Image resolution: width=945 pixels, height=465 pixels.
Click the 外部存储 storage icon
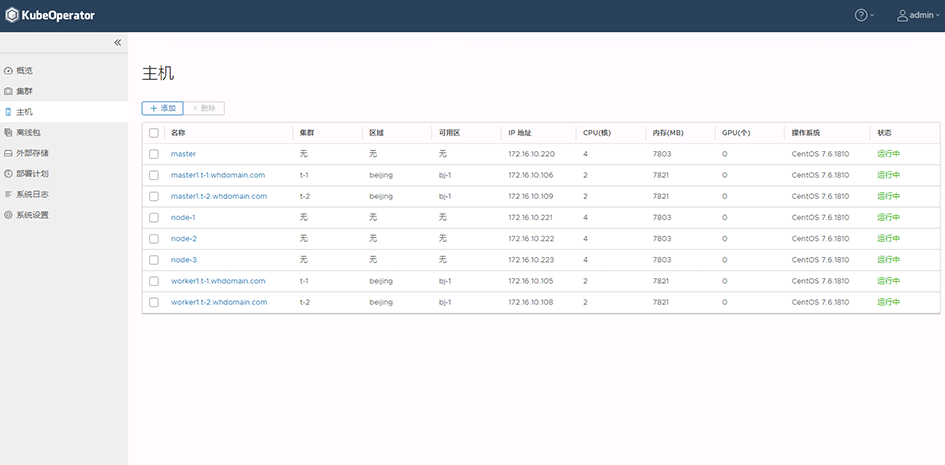8,153
